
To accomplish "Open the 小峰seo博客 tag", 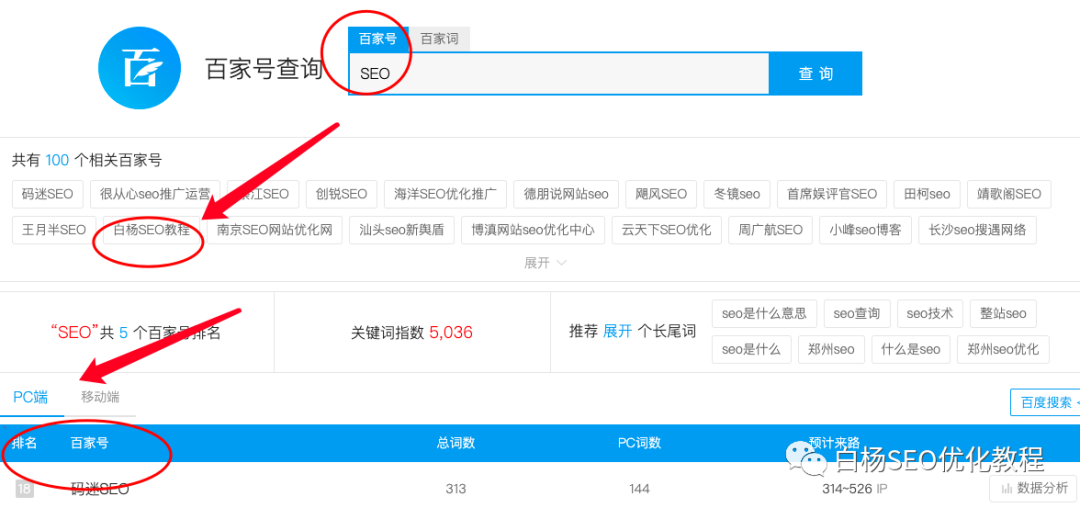I will (865, 230).
